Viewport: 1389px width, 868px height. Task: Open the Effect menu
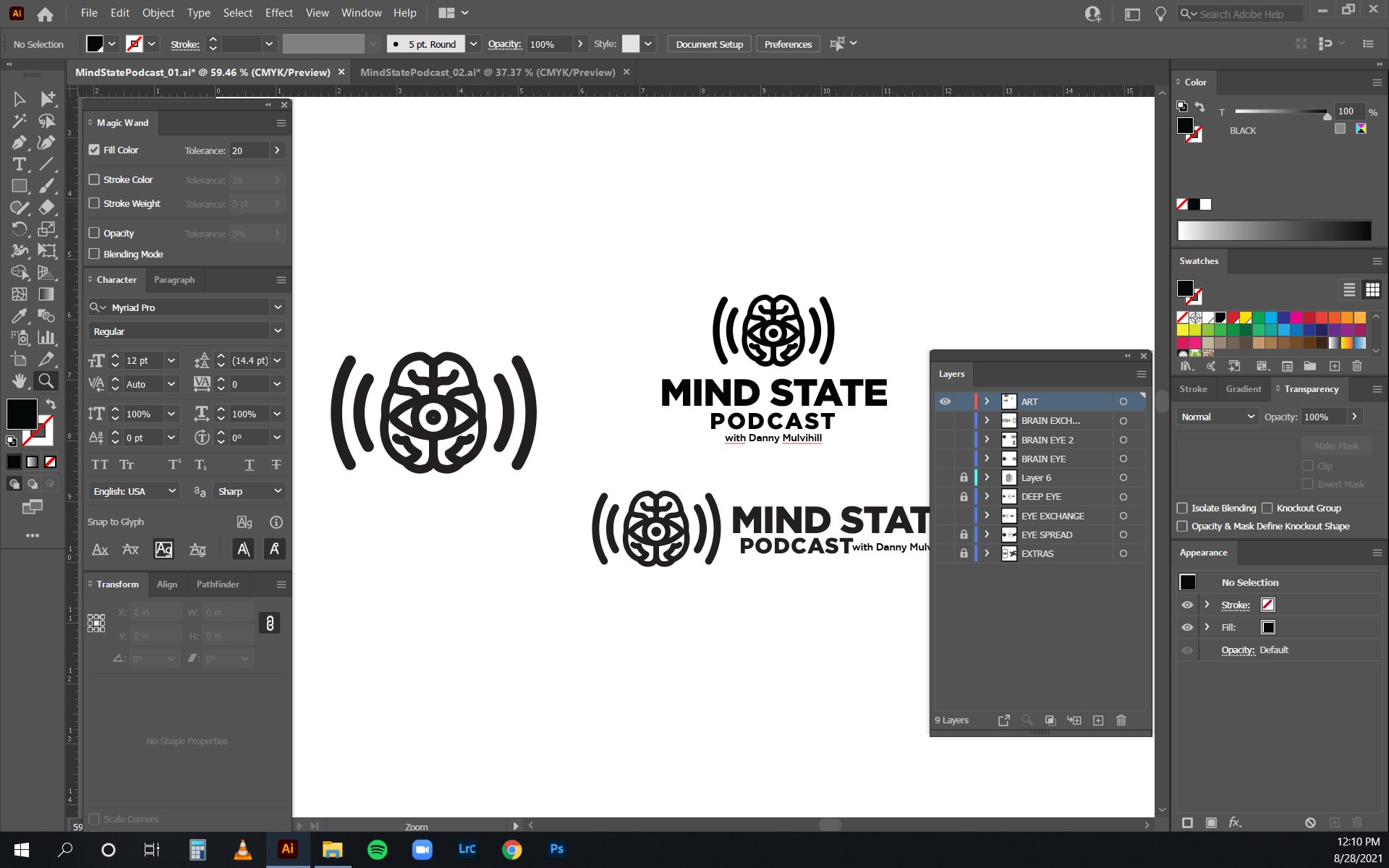point(279,13)
